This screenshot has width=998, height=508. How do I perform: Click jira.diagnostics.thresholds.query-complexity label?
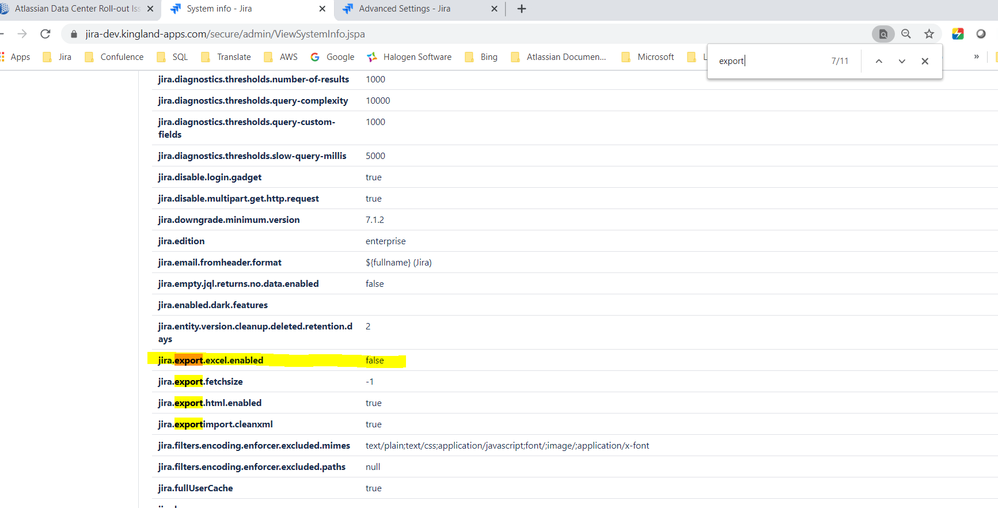[253, 101]
